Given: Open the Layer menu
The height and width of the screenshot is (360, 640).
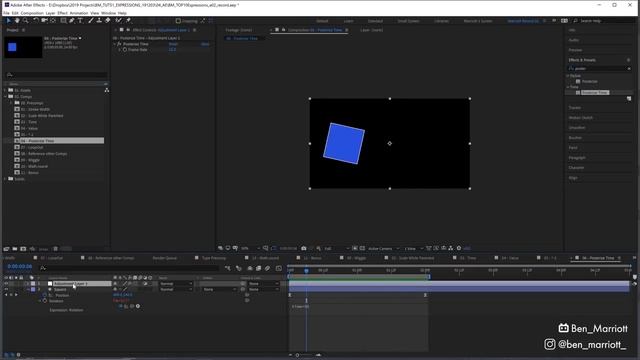Looking at the screenshot, I should click(50, 13).
